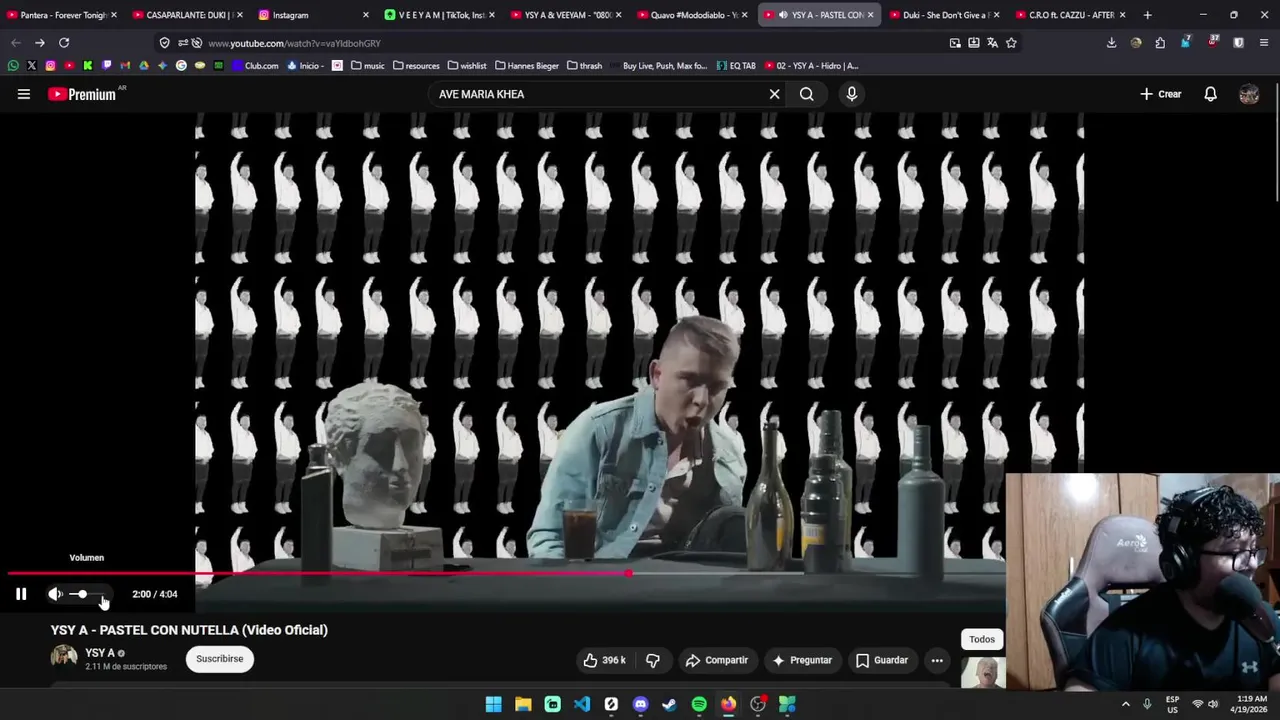Expand the Hannes Bieger bookmarks folder
Image resolution: width=1280 pixels, height=720 pixels.
[527, 66]
